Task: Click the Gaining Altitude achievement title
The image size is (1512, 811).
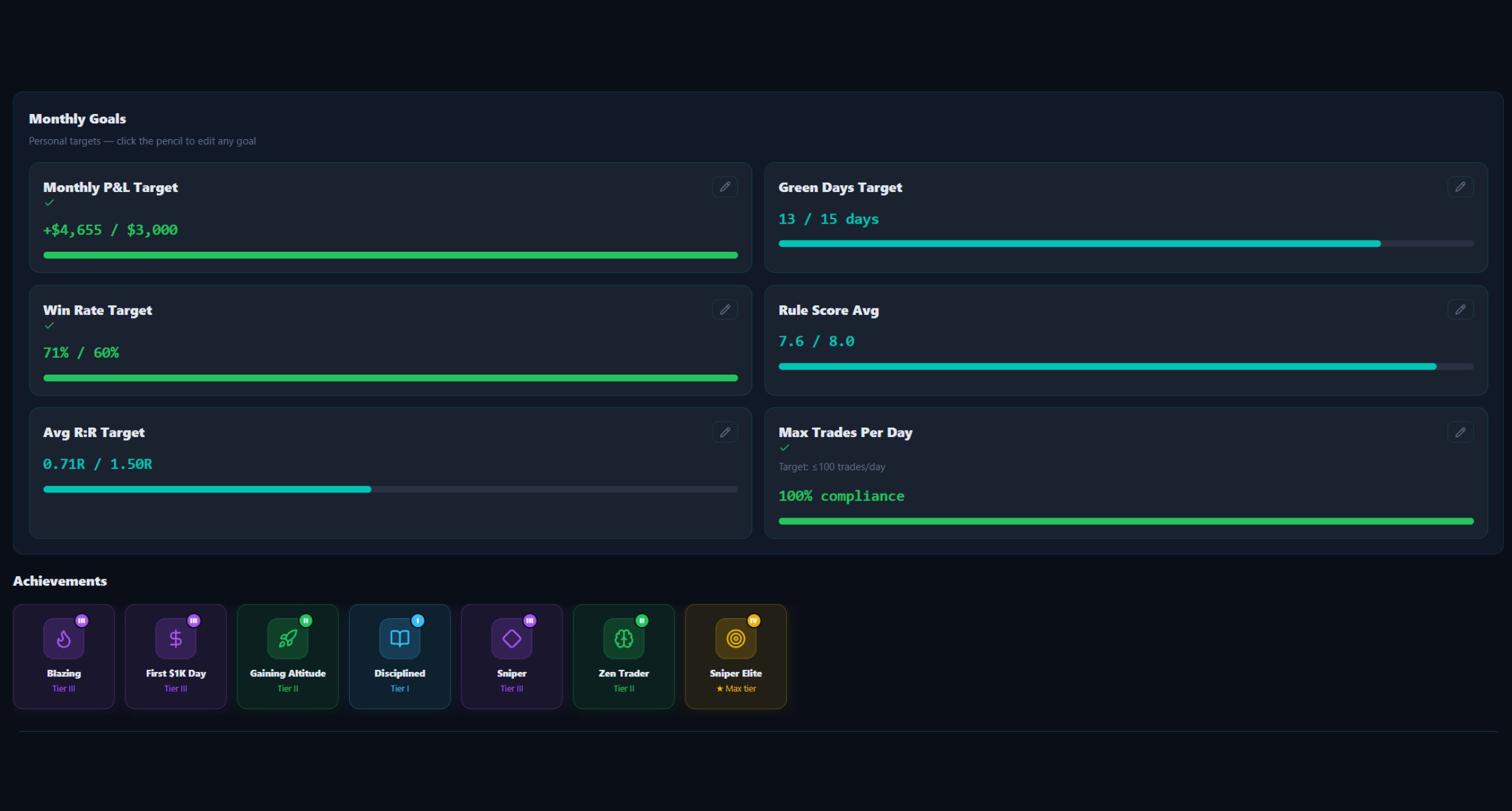Action: [x=288, y=673]
